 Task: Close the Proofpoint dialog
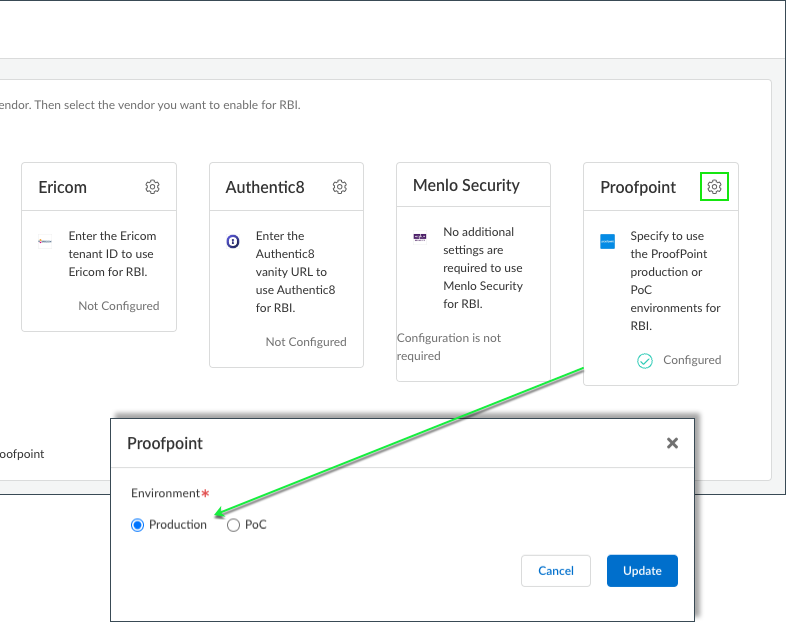(672, 443)
